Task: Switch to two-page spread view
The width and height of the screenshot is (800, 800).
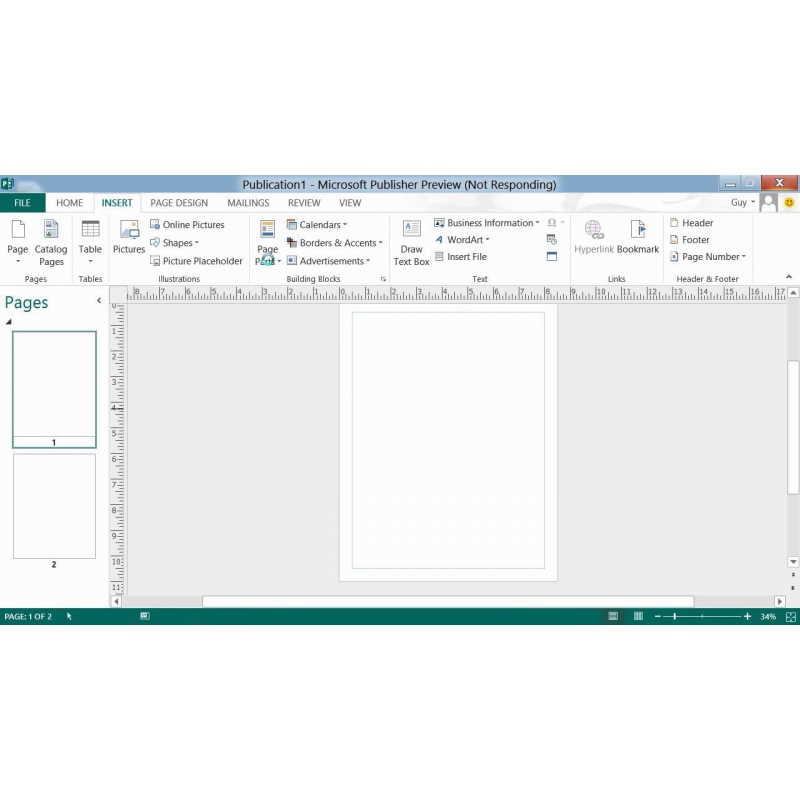Action: point(638,617)
